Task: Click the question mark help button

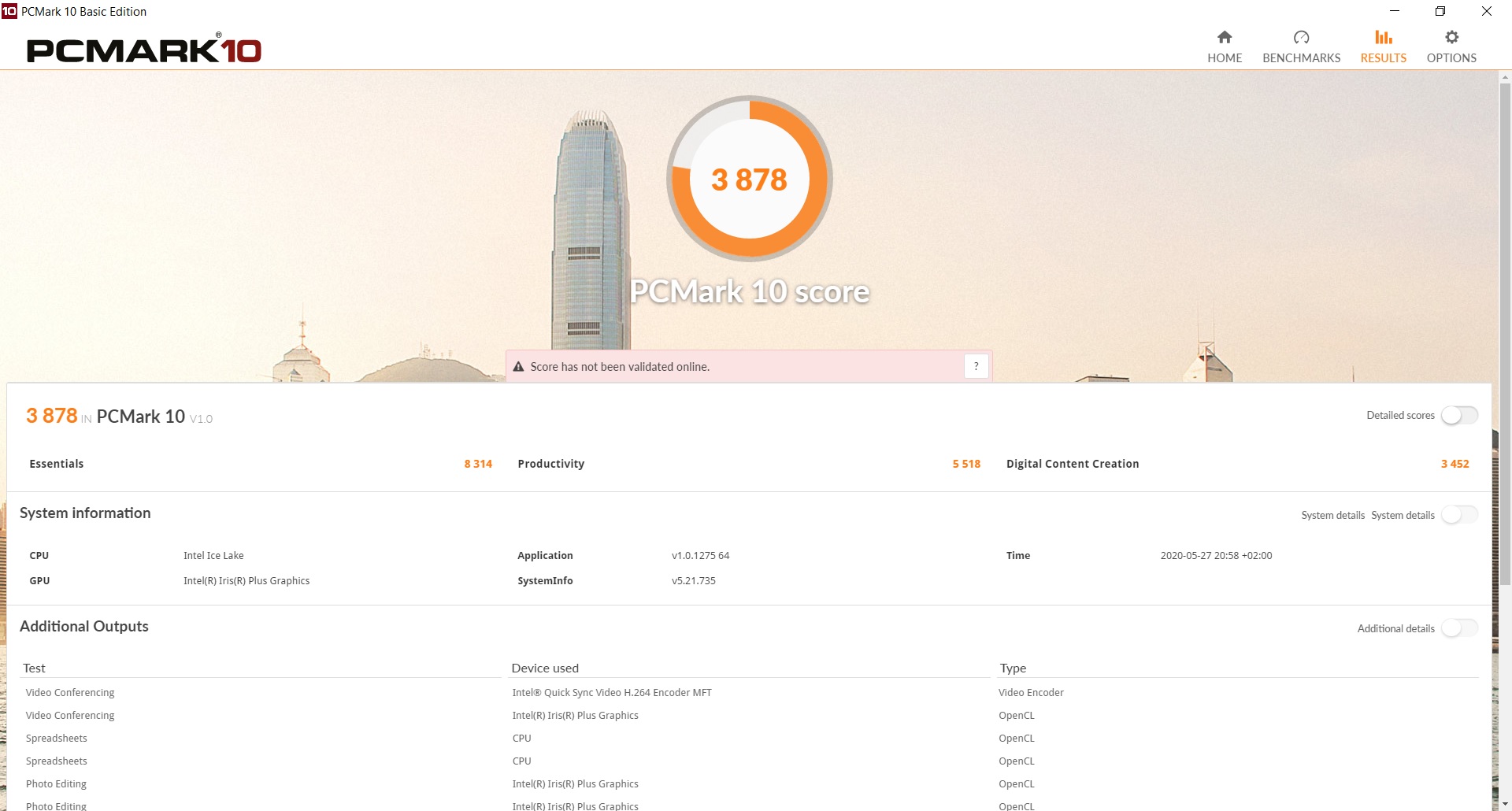Action: (x=976, y=366)
